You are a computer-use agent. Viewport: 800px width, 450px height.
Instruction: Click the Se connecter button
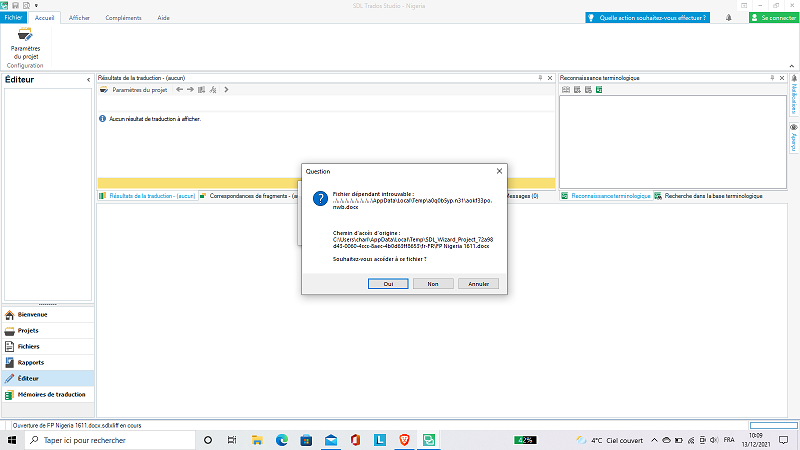coord(773,17)
